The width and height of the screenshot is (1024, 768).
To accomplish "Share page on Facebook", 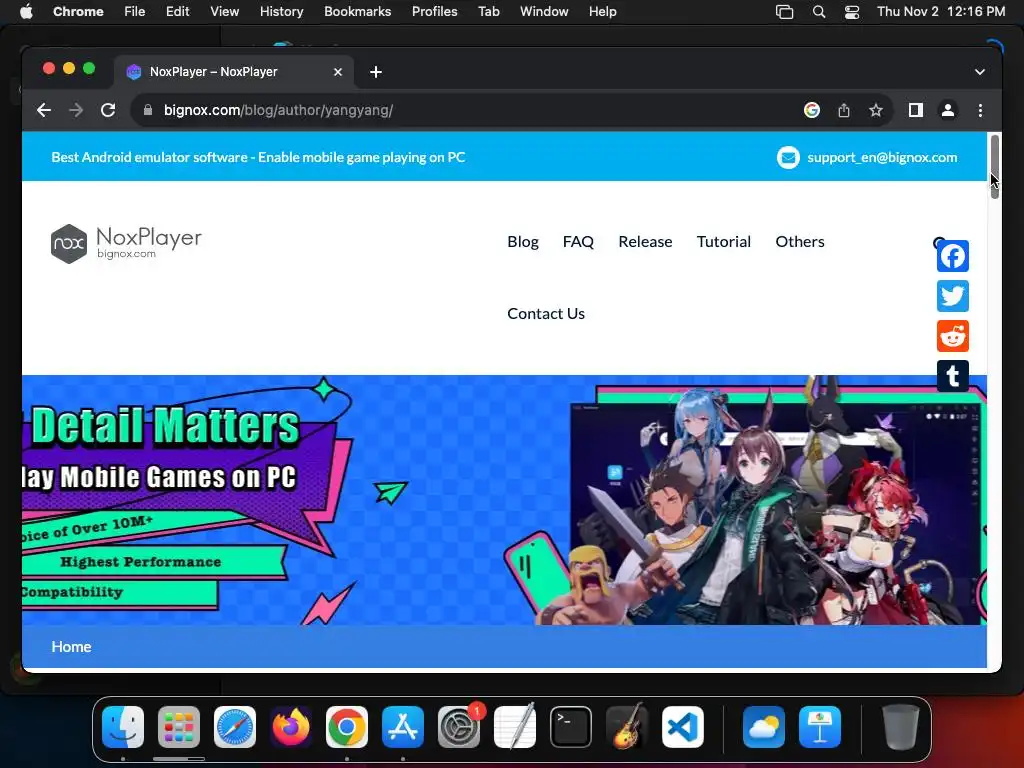I will pos(953,256).
